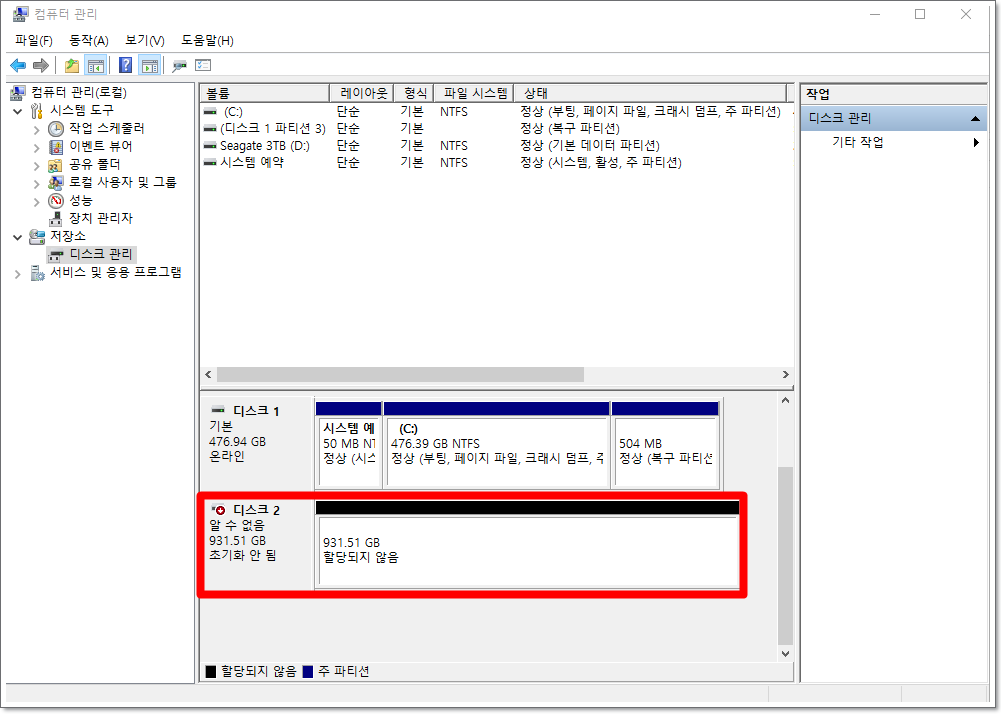1002x714 pixels.
Task: Click the checklist Properties toolbar icon
Action: (203, 65)
